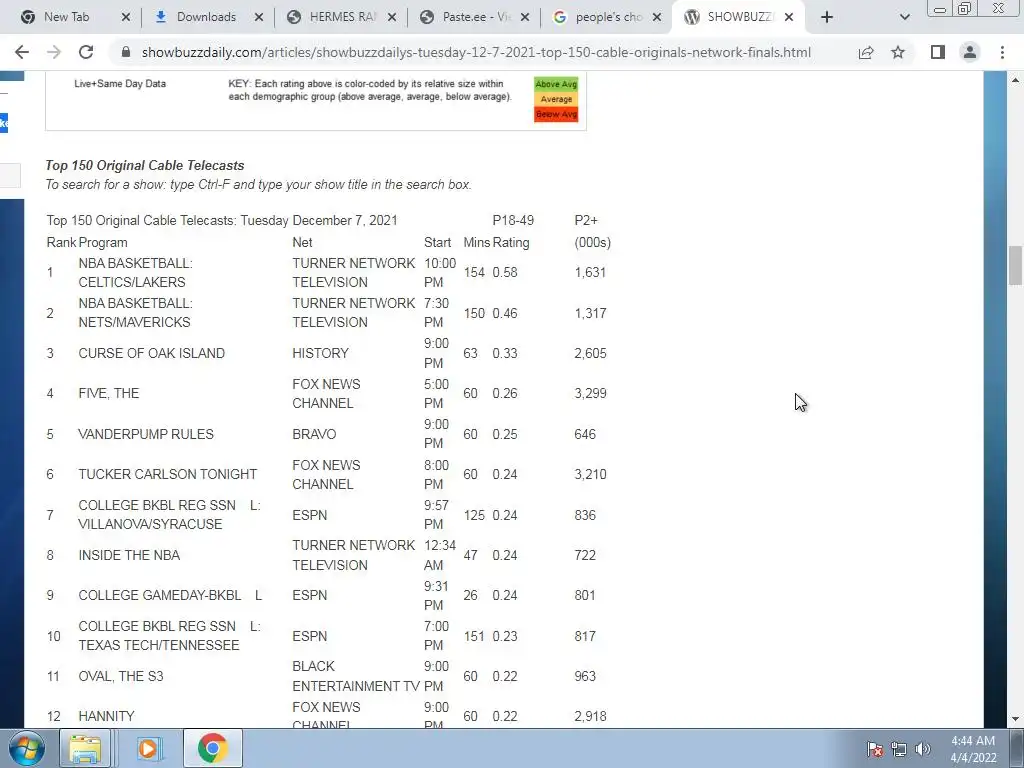Switch to the Paste.ee tab

(x=475, y=17)
